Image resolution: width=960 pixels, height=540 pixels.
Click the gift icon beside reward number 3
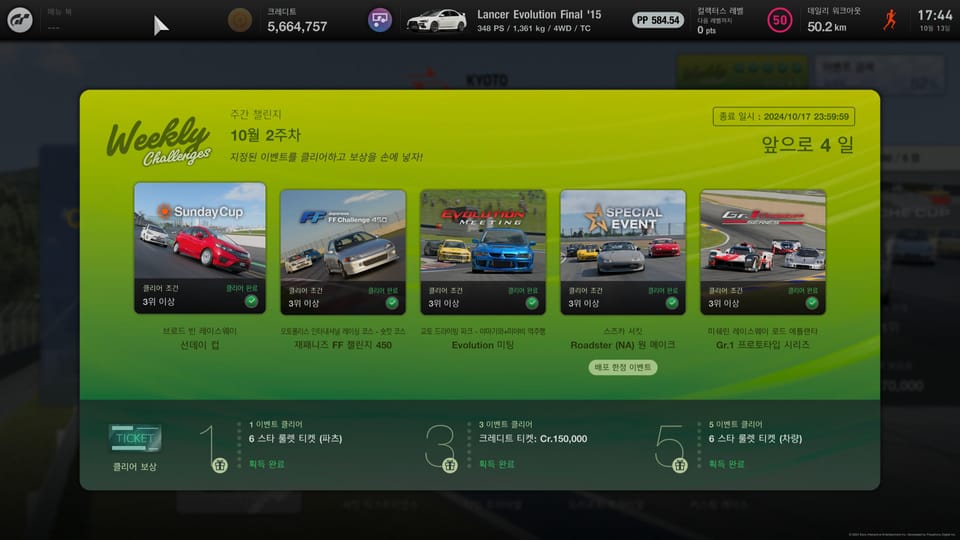(x=450, y=465)
